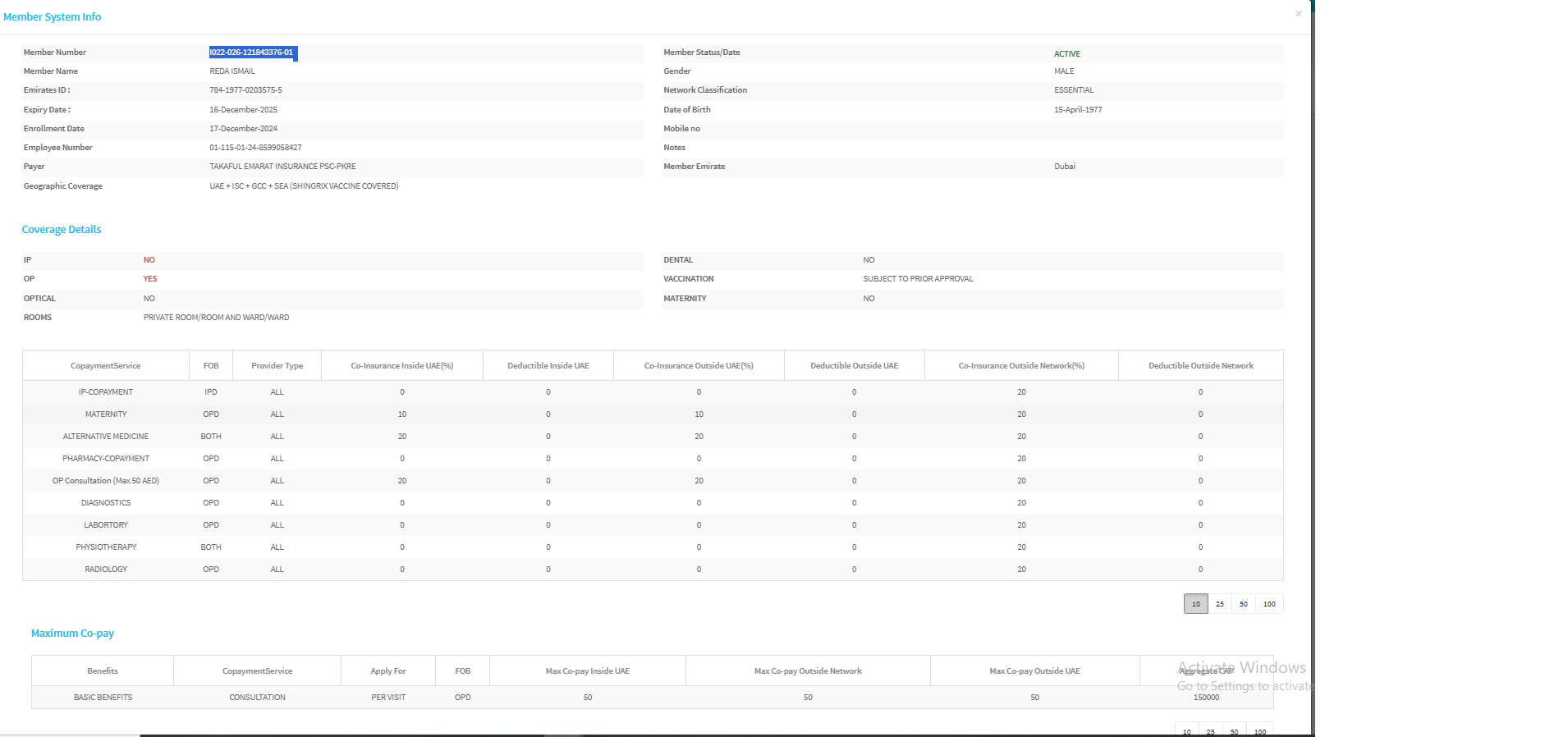Select the DIAGNOSTICS row name
The width and height of the screenshot is (1568, 737).
pos(106,503)
